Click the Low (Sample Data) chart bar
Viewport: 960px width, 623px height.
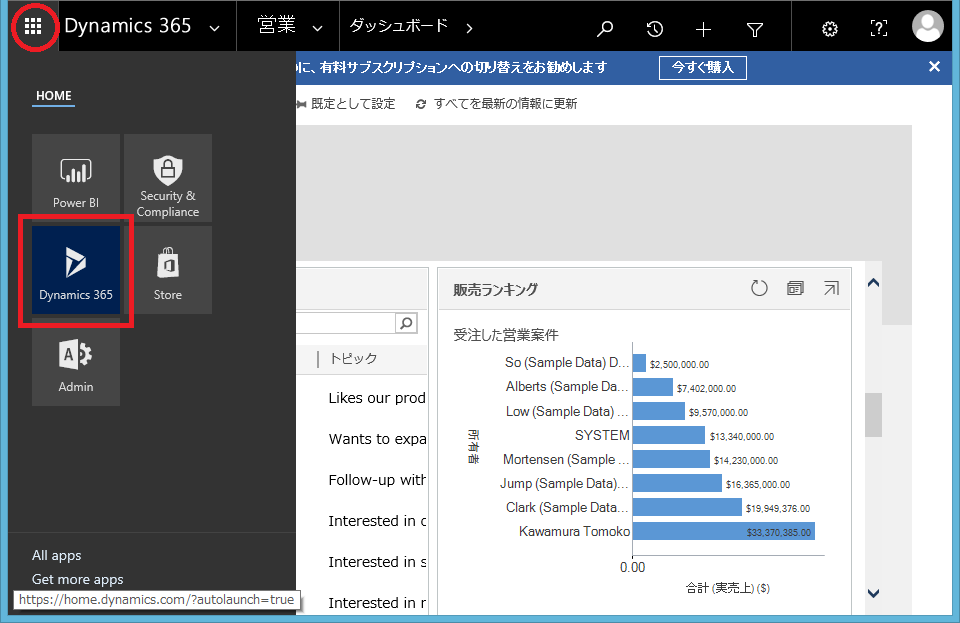click(659, 411)
